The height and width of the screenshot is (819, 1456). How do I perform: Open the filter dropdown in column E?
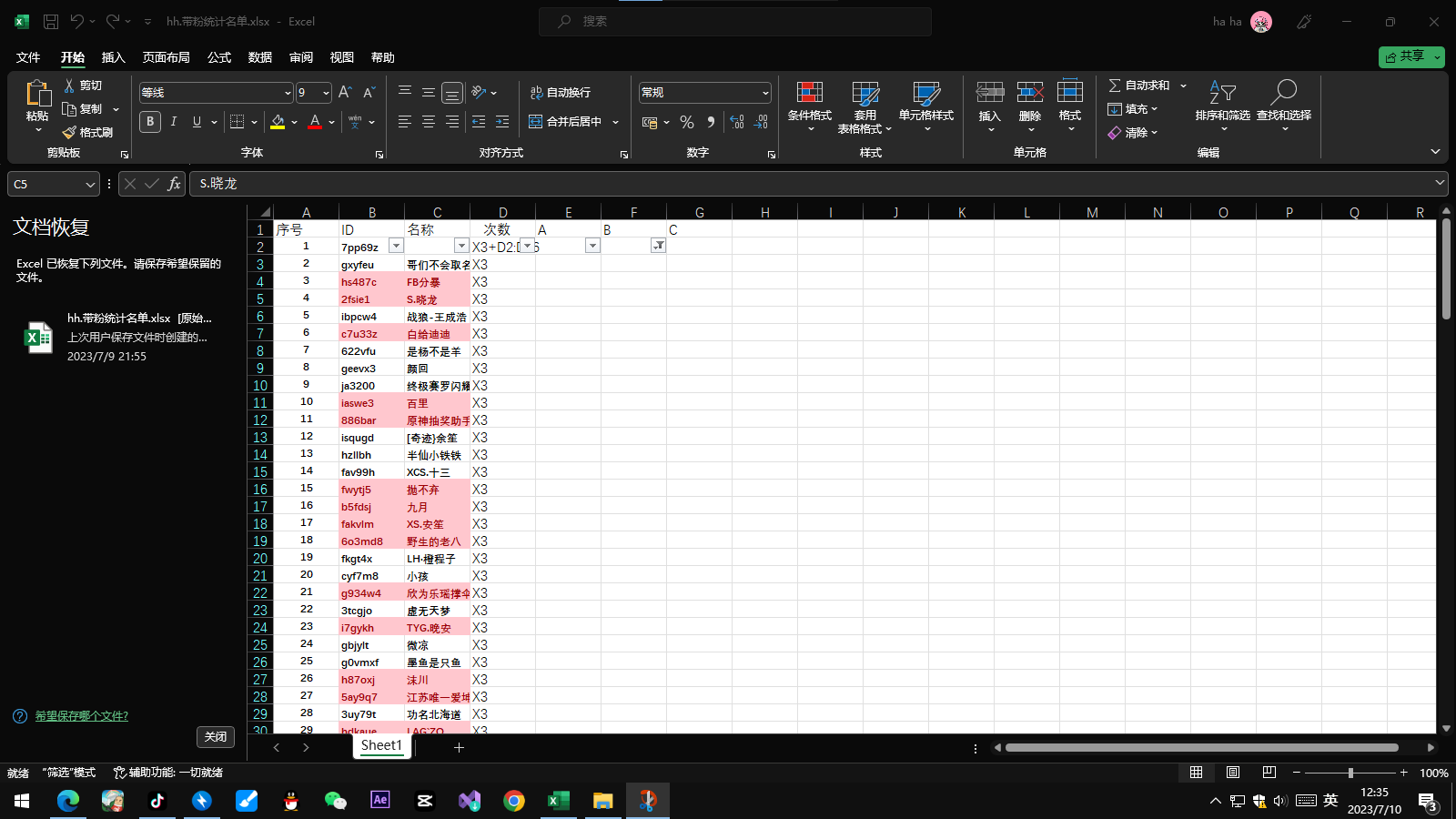(592, 246)
